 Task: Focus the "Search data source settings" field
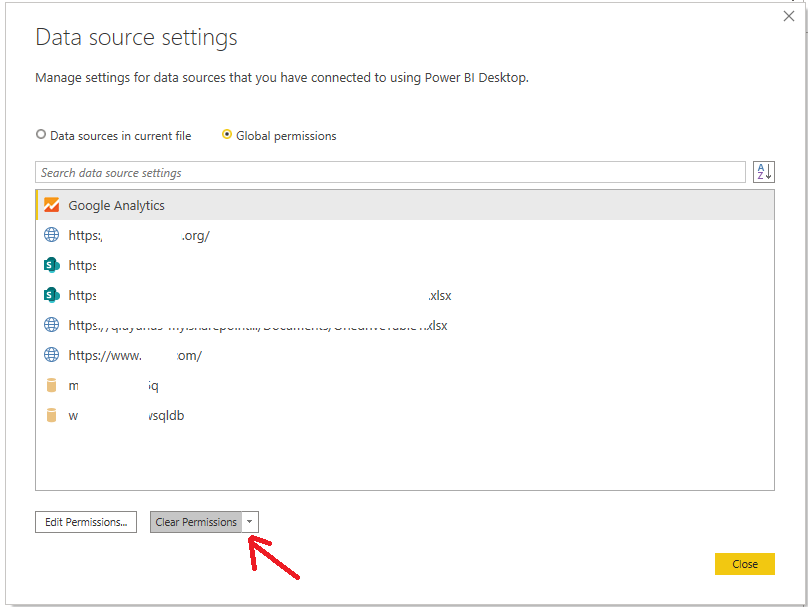point(390,172)
